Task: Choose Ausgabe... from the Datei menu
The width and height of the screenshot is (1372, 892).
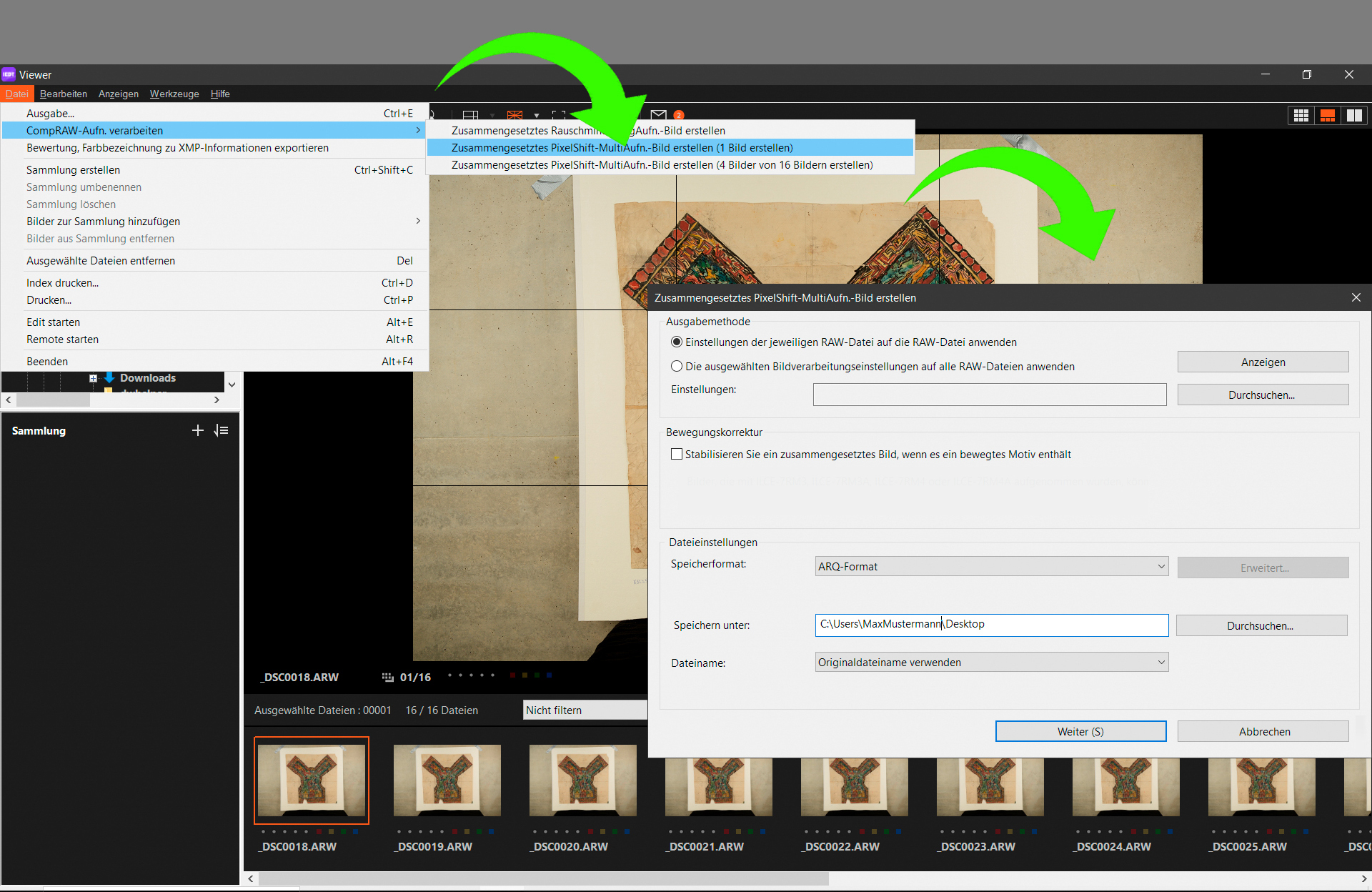Action: coord(214,113)
